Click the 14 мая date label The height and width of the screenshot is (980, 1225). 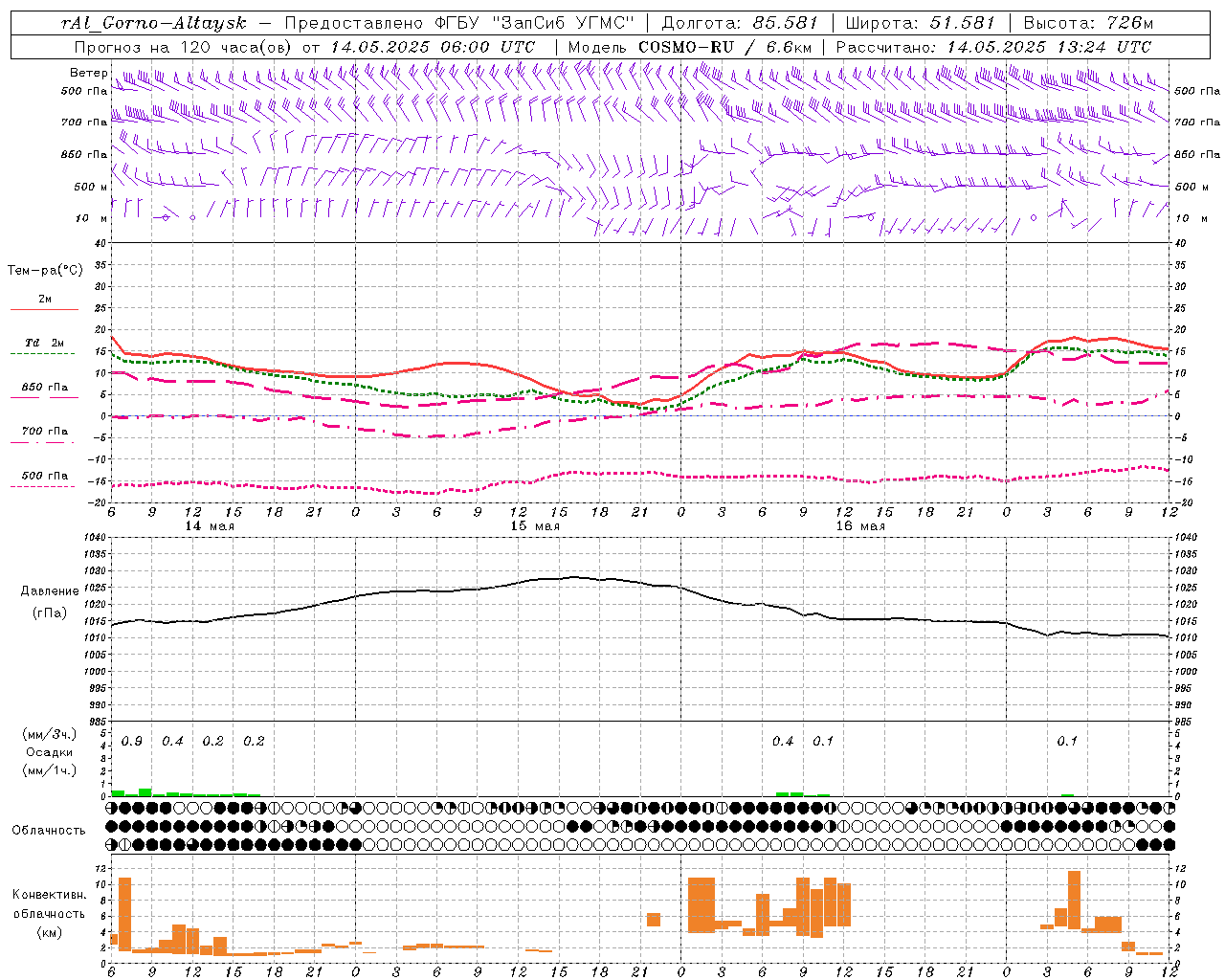tap(210, 526)
